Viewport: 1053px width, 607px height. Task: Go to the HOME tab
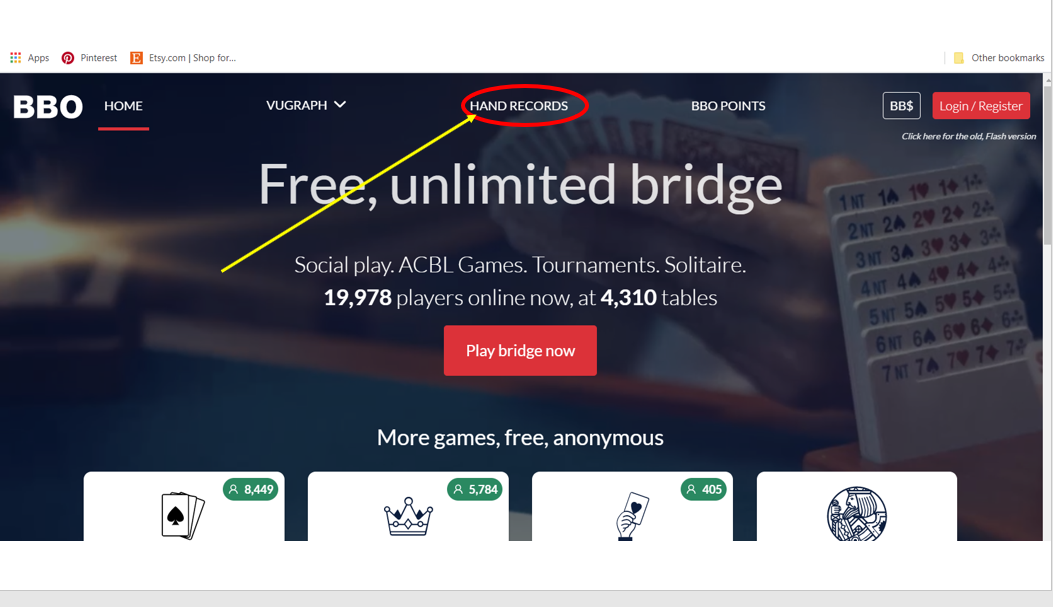(124, 106)
